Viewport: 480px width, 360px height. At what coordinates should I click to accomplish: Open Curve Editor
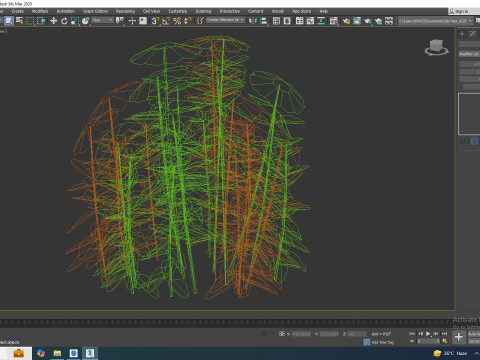pyautogui.click(x=310, y=21)
